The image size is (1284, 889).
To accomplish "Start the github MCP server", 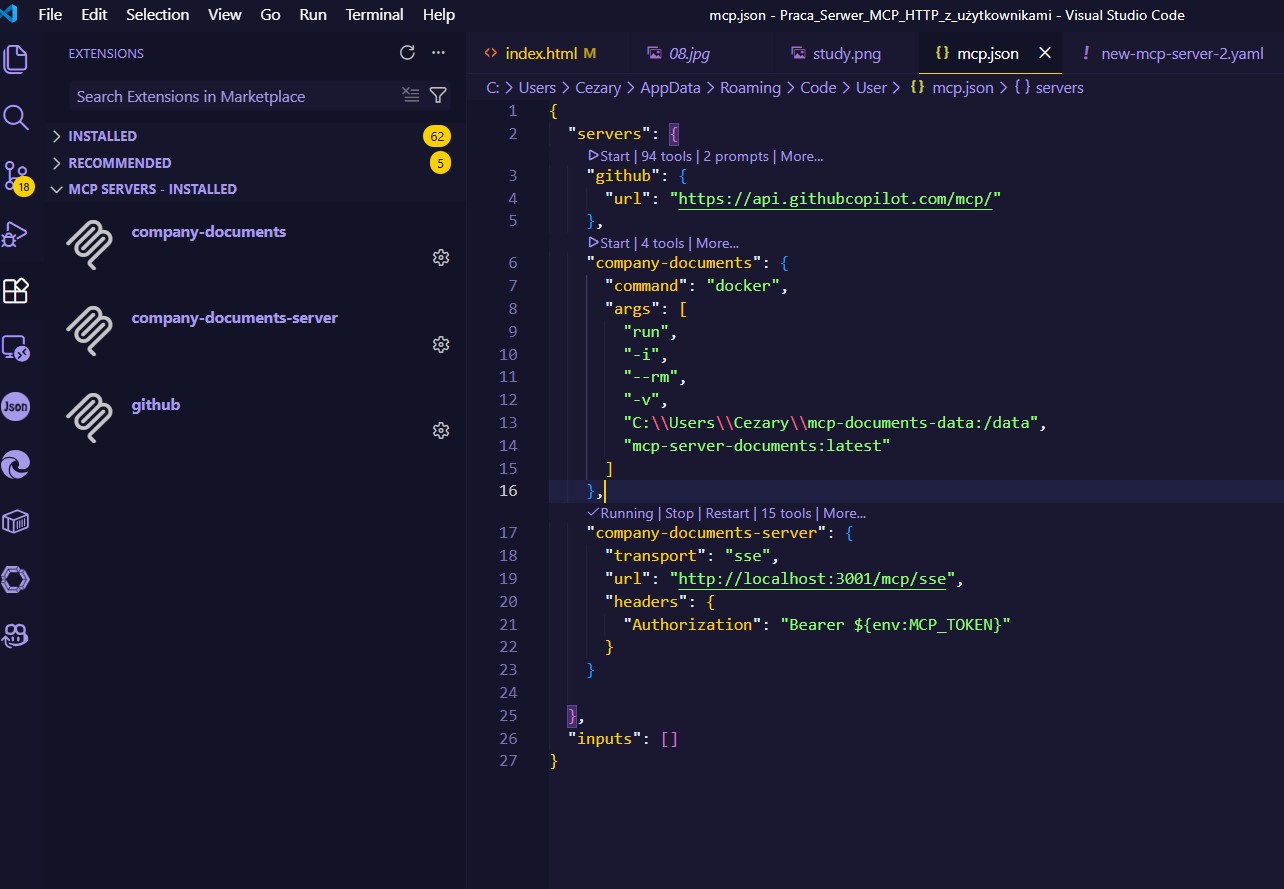I will tap(609, 156).
